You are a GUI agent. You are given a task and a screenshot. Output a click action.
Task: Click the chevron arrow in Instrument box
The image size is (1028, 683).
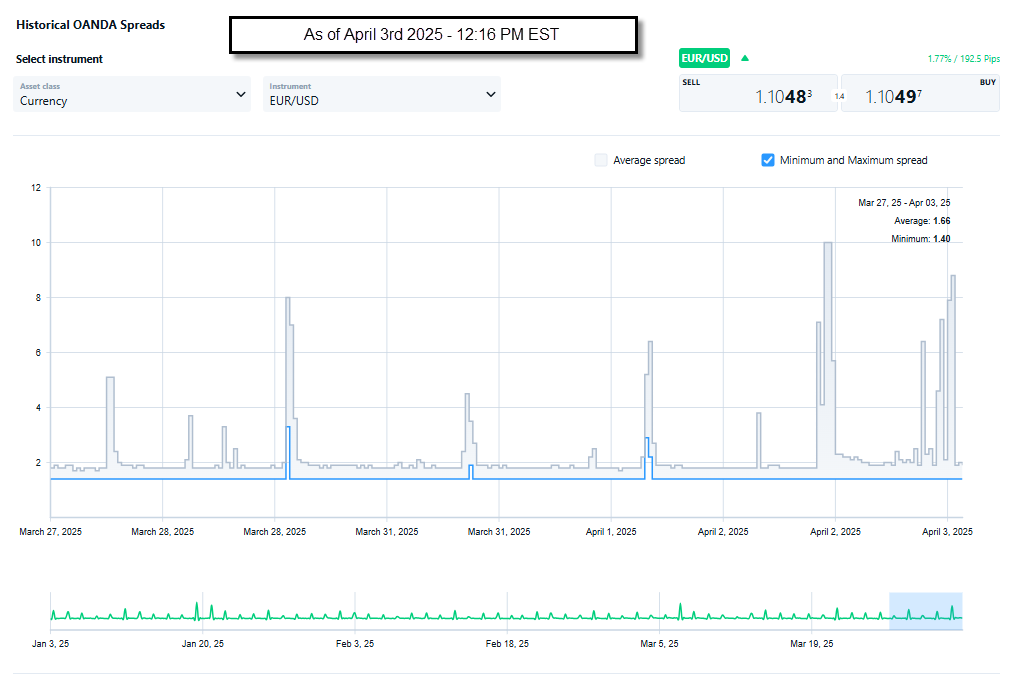pos(490,94)
